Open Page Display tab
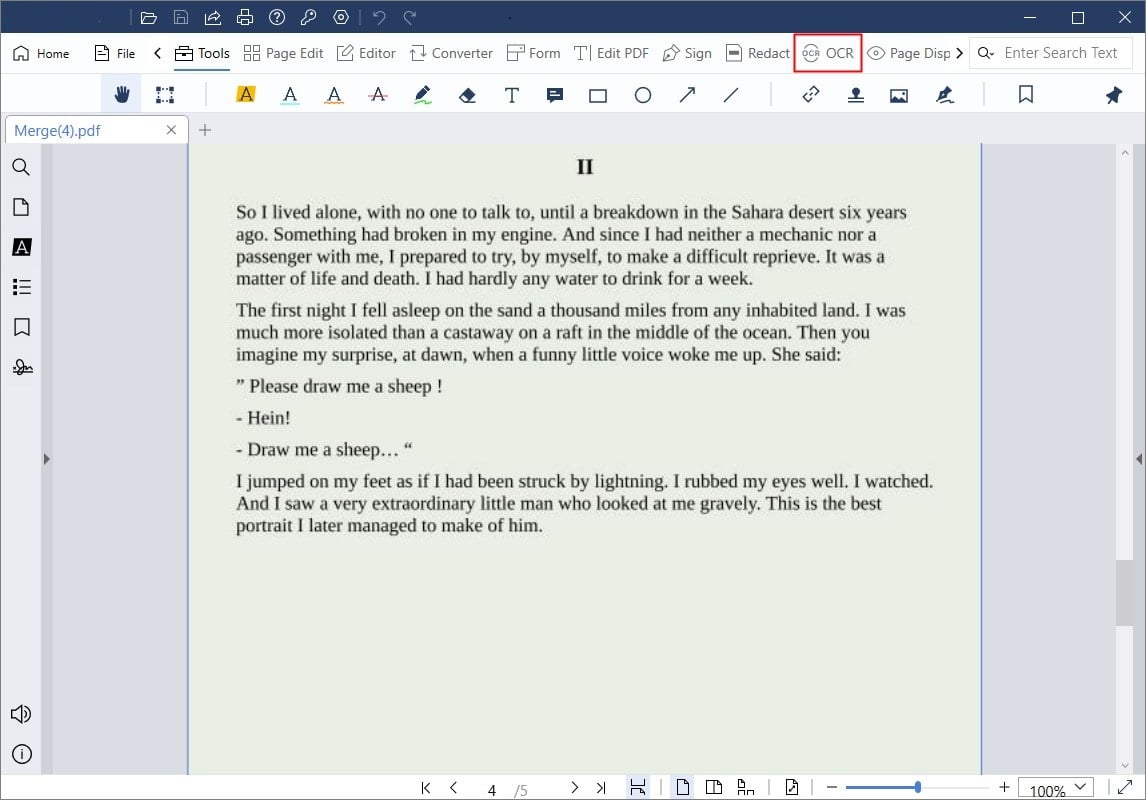This screenshot has width=1146, height=800. 908,53
